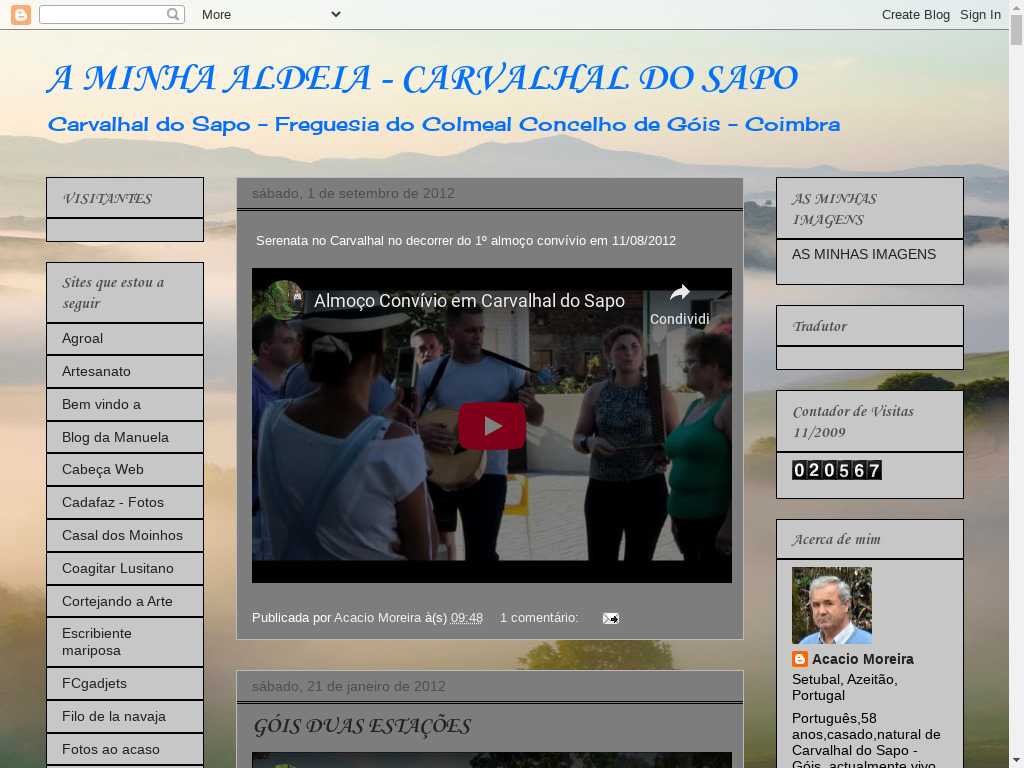Open the GÓIS DUAS ESTAÇÕES post title
Screen dimensions: 1024x768
pyautogui.click(x=361, y=726)
